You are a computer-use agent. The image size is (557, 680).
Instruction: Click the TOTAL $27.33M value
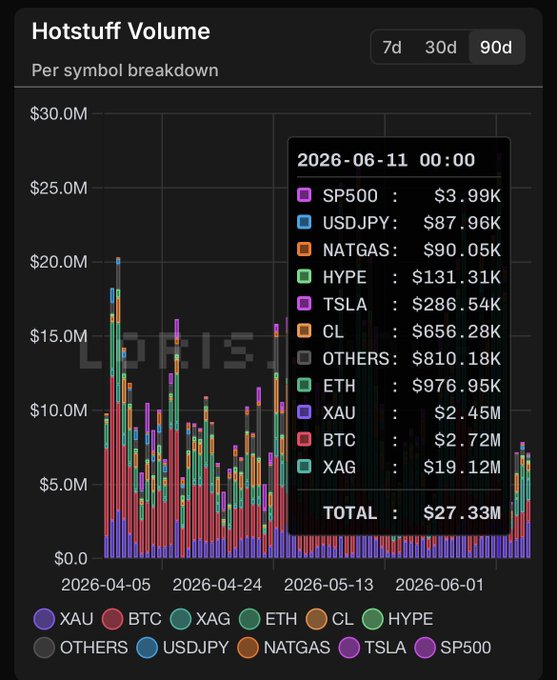pyautogui.click(x=462, y=513)
